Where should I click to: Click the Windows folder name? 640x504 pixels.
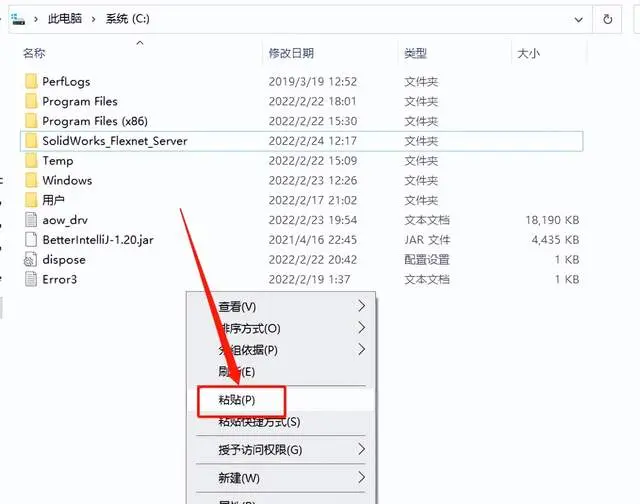point(67,180)
